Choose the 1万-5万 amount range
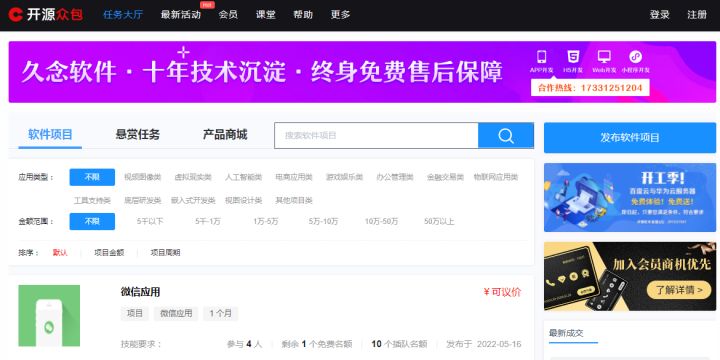 (x=265, y=221)
